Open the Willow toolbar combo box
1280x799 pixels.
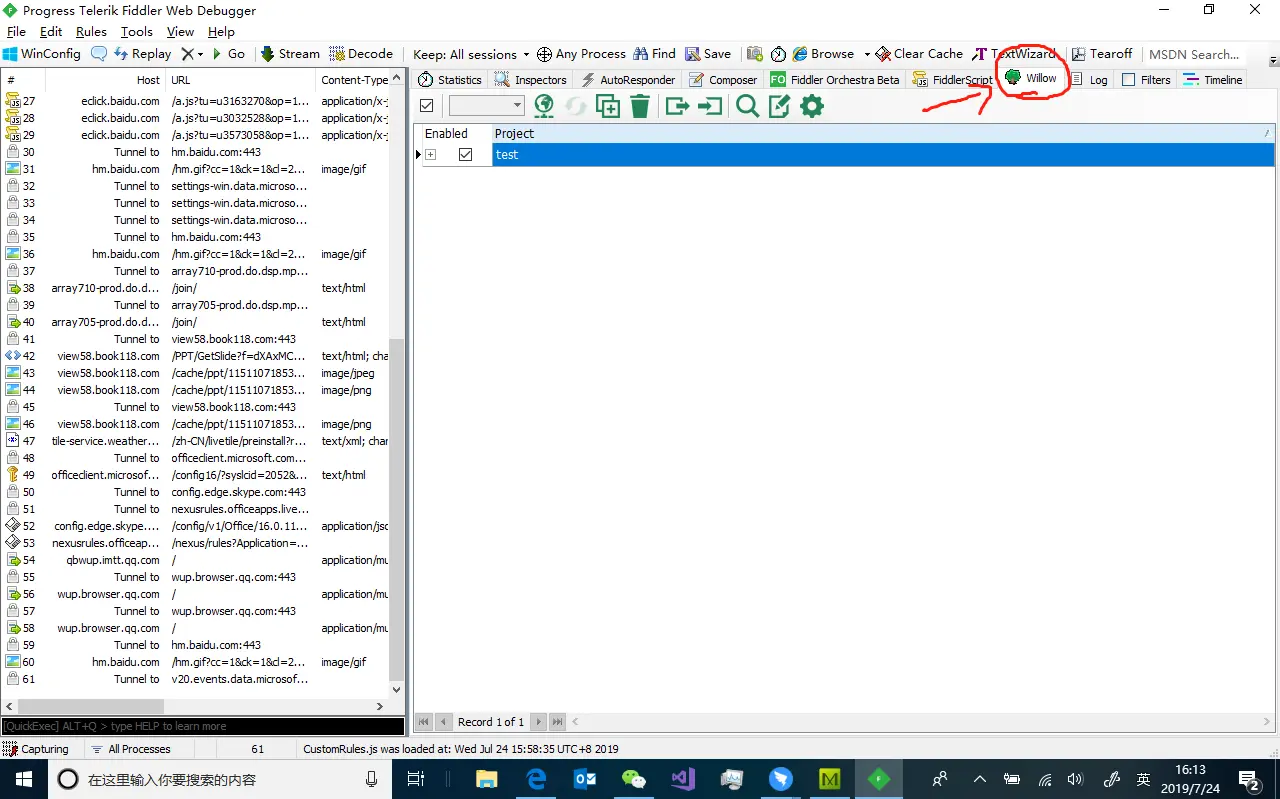point(487,106)
